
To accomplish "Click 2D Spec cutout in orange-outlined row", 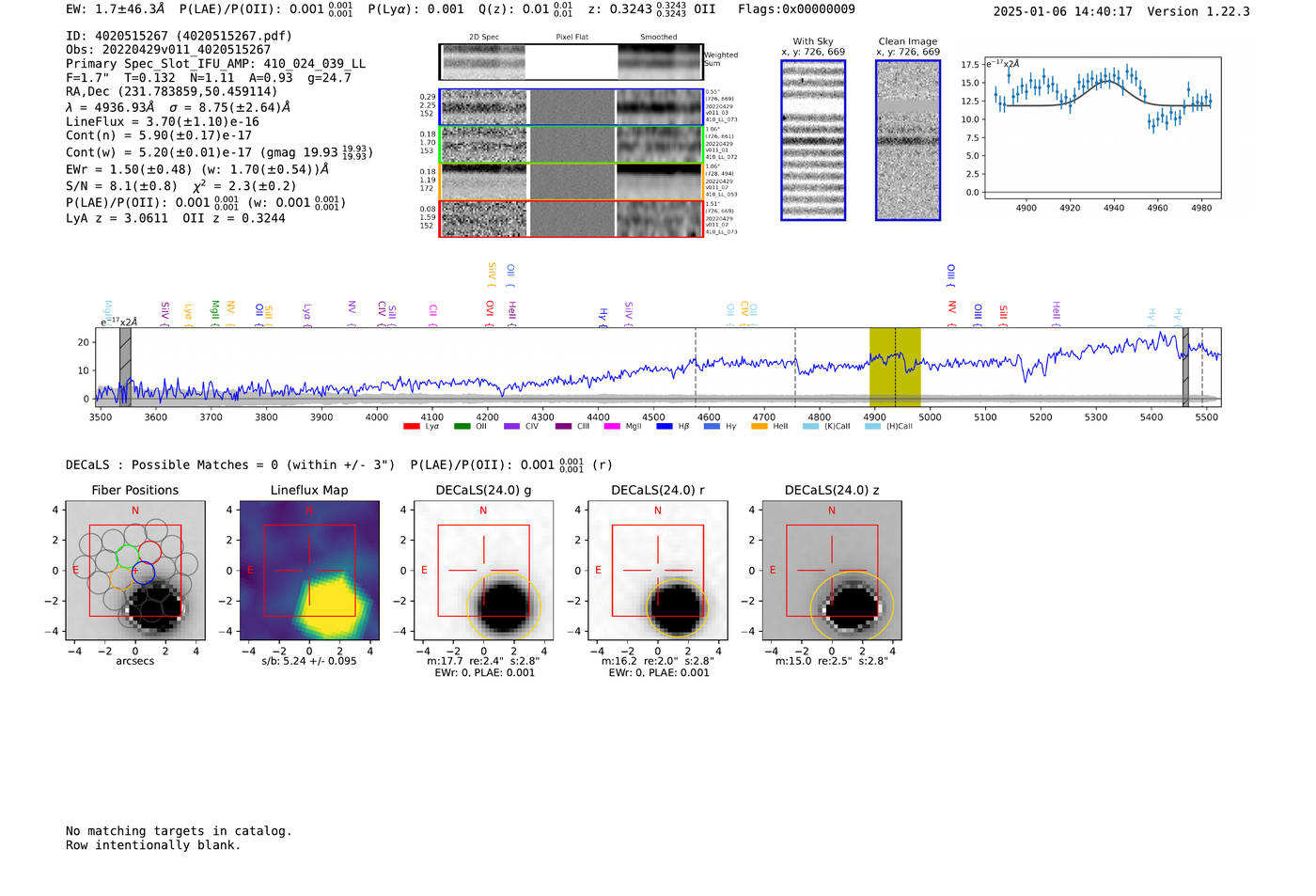I will [x=484, y=181].
